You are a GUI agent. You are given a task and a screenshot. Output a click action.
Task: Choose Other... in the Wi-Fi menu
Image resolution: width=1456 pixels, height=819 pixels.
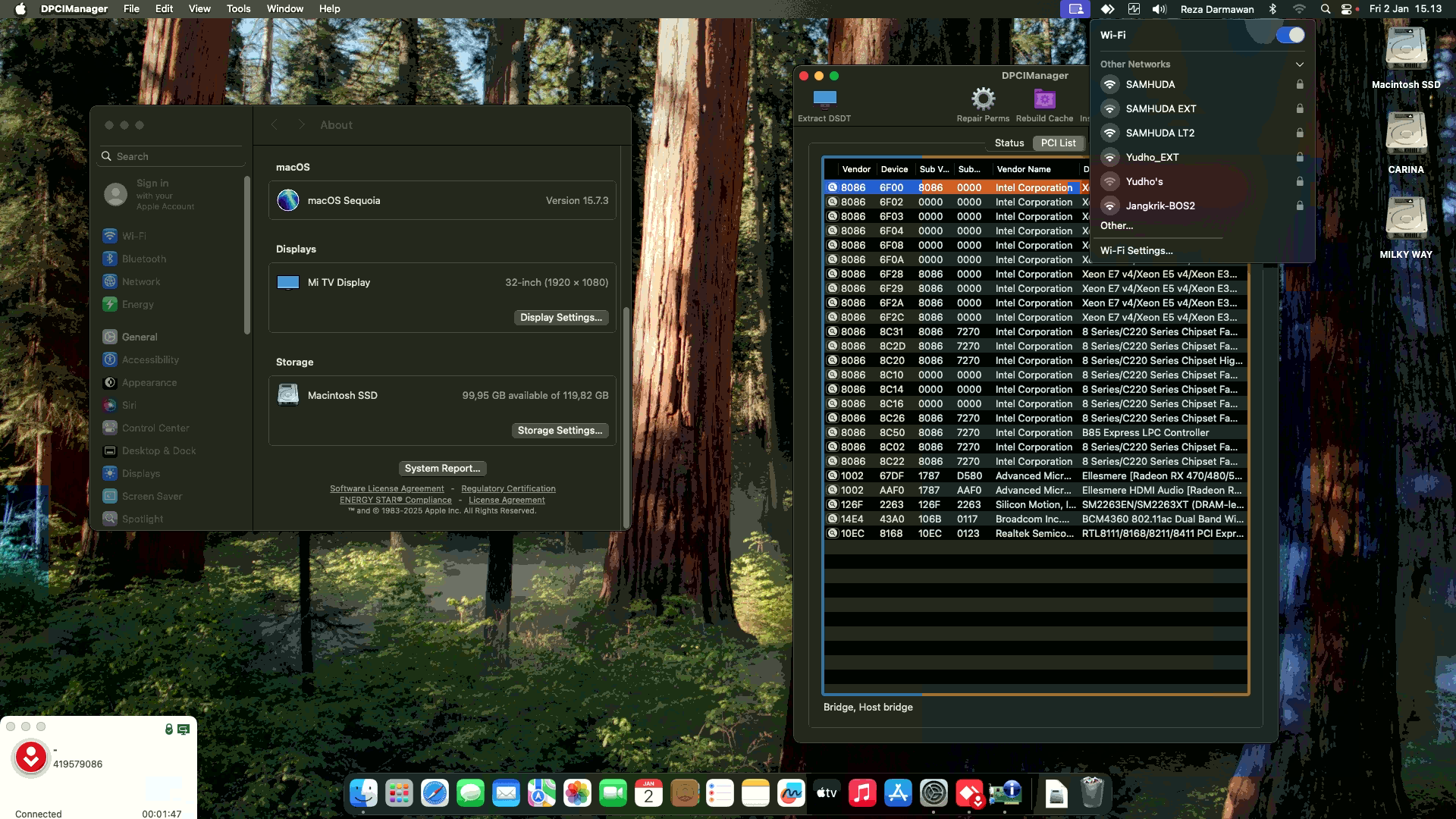click(x=1116, y=226)
